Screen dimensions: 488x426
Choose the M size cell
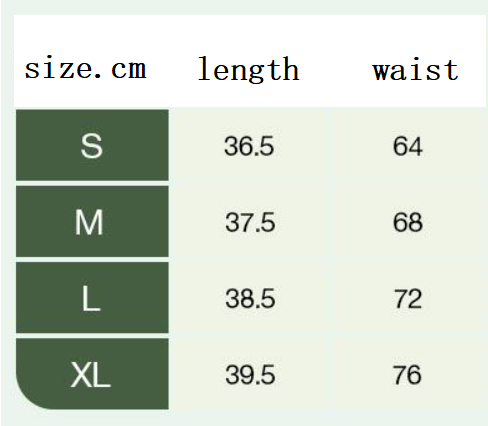click(92, 221)
